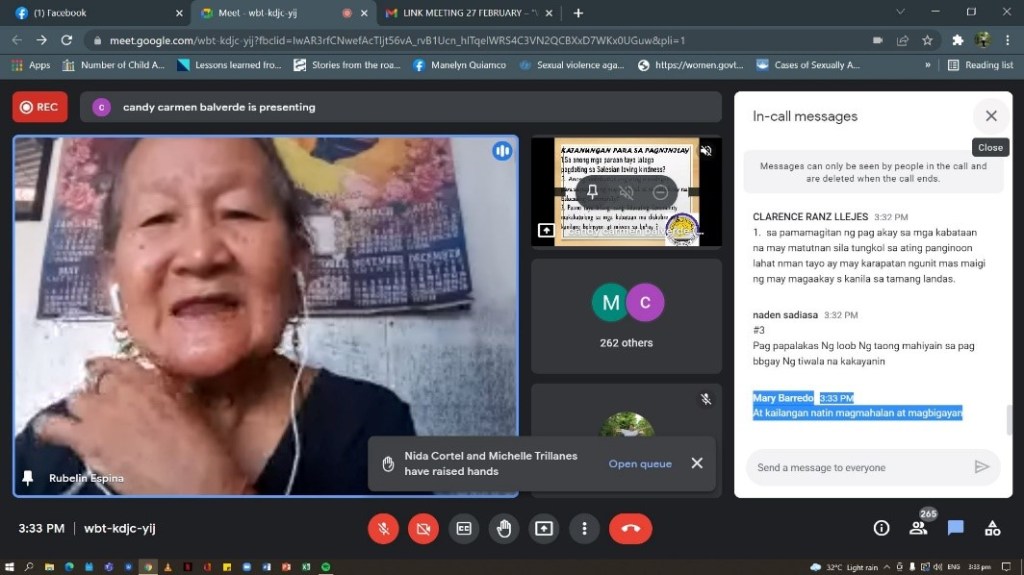Open the raised hands queue
This screenshot has height=575, width=1024.
pyautogui.click(x=640, y=463)
